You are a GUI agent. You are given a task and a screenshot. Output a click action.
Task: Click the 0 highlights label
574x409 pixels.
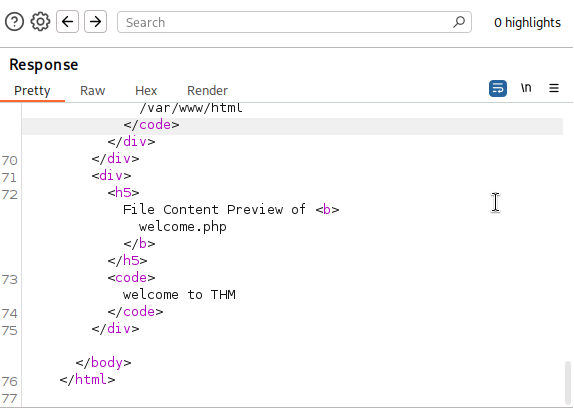click(527, 23)
